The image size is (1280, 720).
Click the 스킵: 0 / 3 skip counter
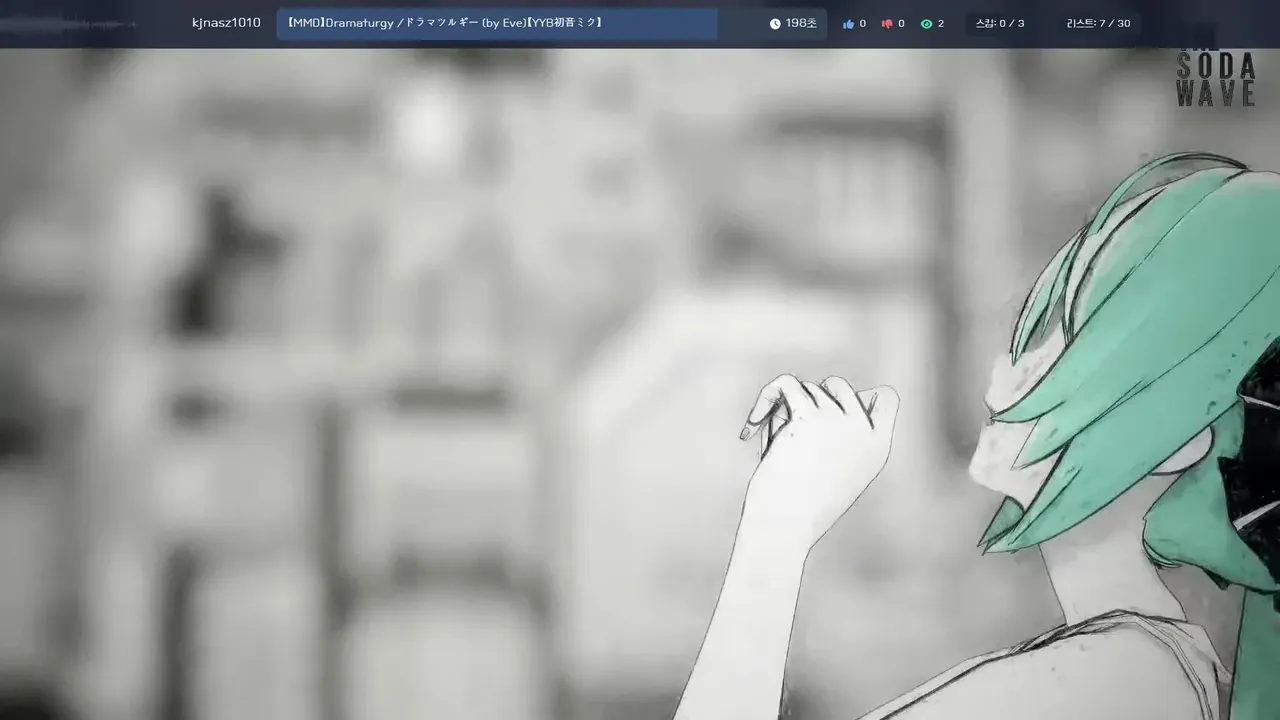click(1000, 23)
